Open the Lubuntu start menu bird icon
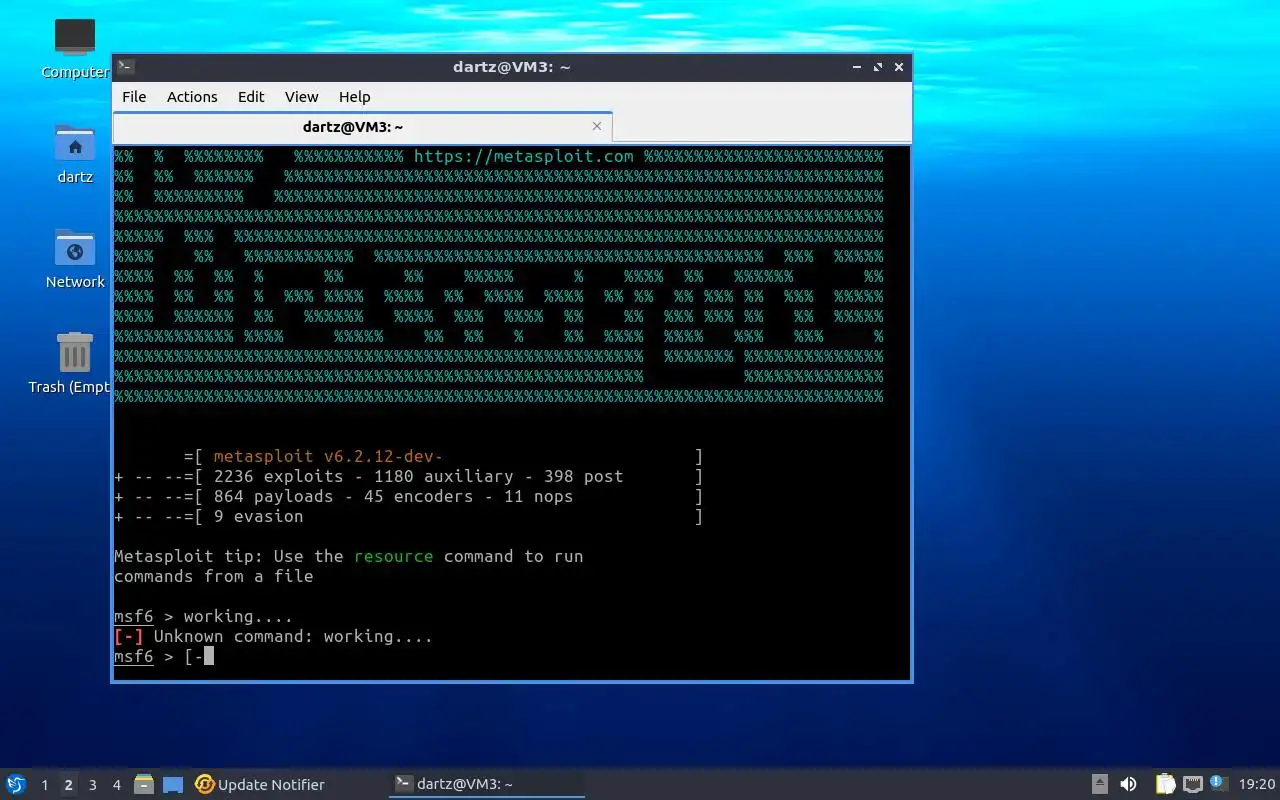 click(16, 784)
